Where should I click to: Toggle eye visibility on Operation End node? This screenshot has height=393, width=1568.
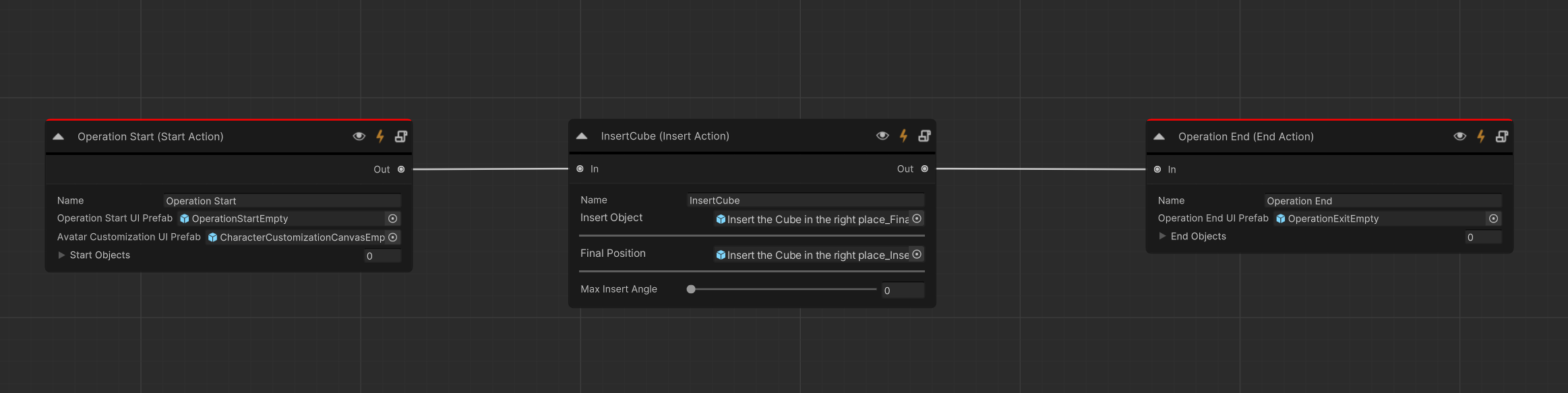(x=1460, y=136)
